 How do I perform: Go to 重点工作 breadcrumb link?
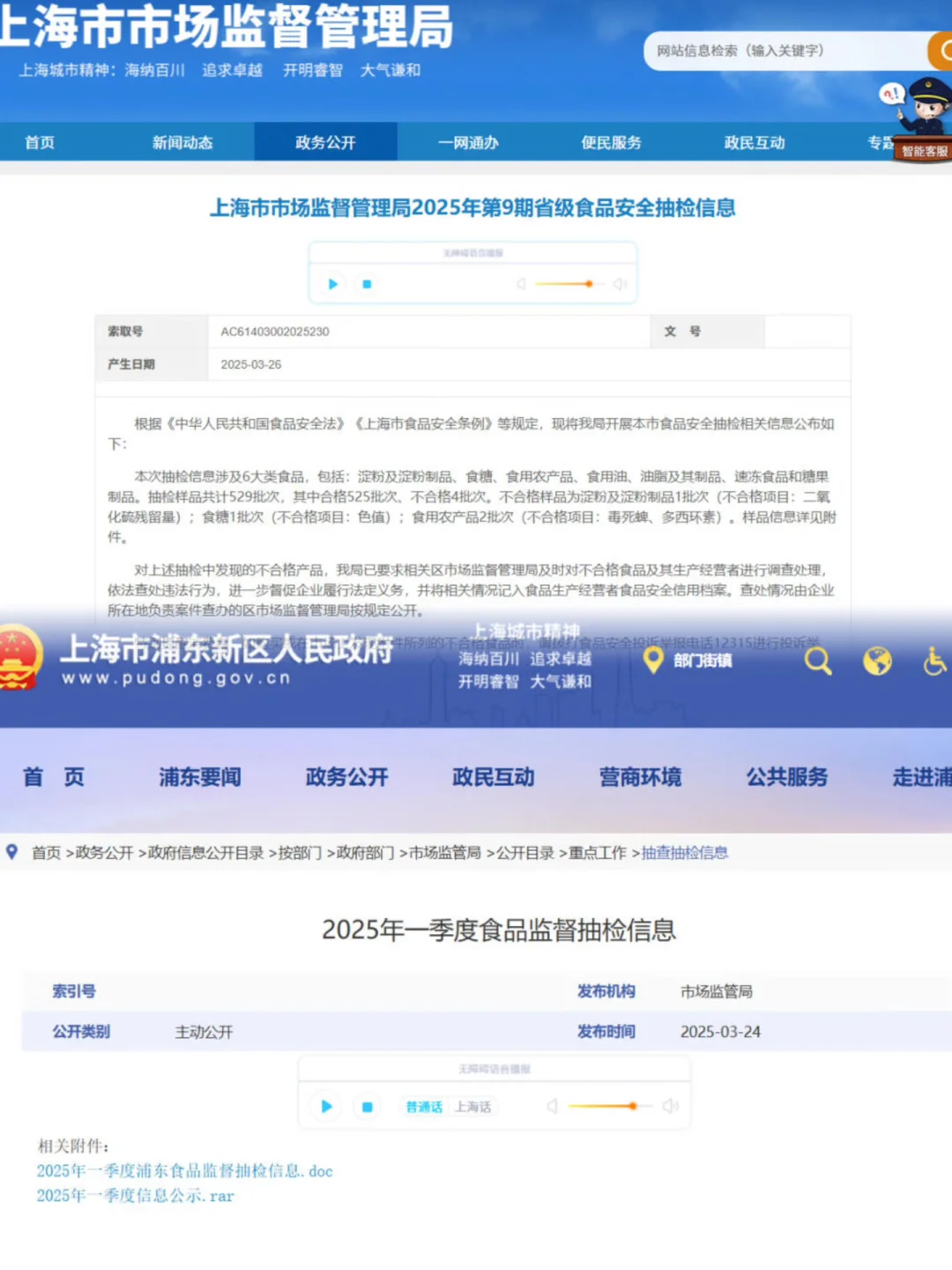[x=598, y=853]
